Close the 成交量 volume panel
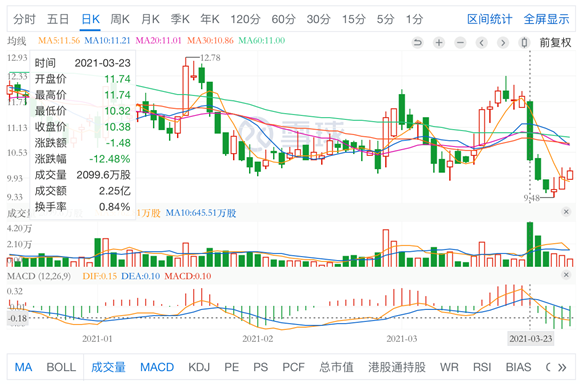This screenshot has width=580, height=384. pos(566,212)
